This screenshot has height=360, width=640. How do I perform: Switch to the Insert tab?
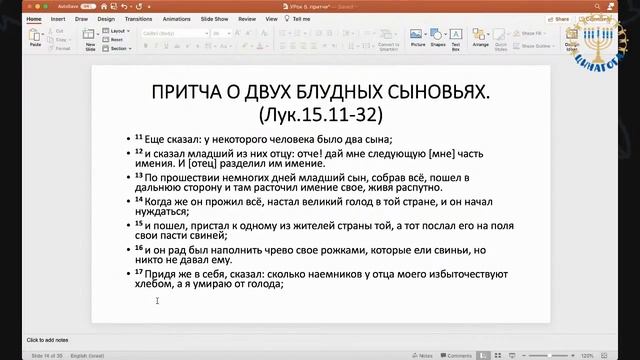click(58, 19)
